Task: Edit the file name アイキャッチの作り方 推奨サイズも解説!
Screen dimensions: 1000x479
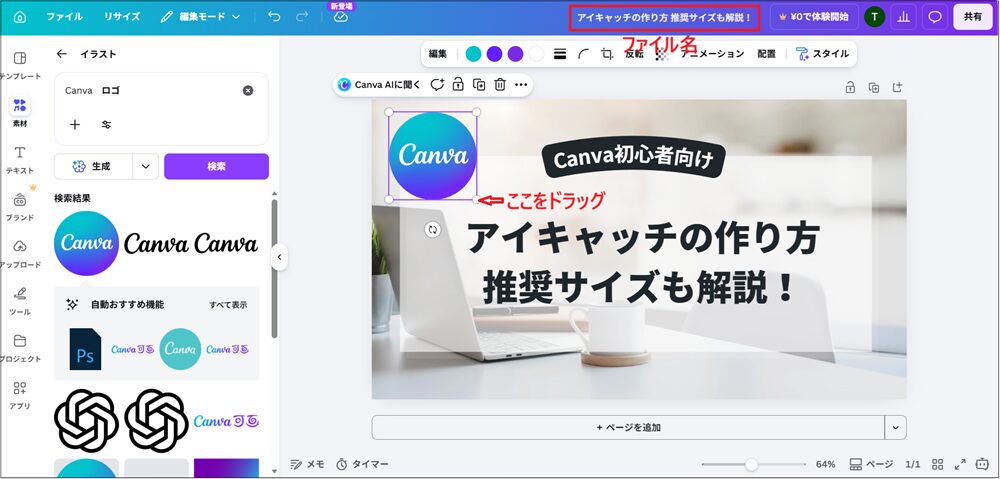Action: point(665,18)
